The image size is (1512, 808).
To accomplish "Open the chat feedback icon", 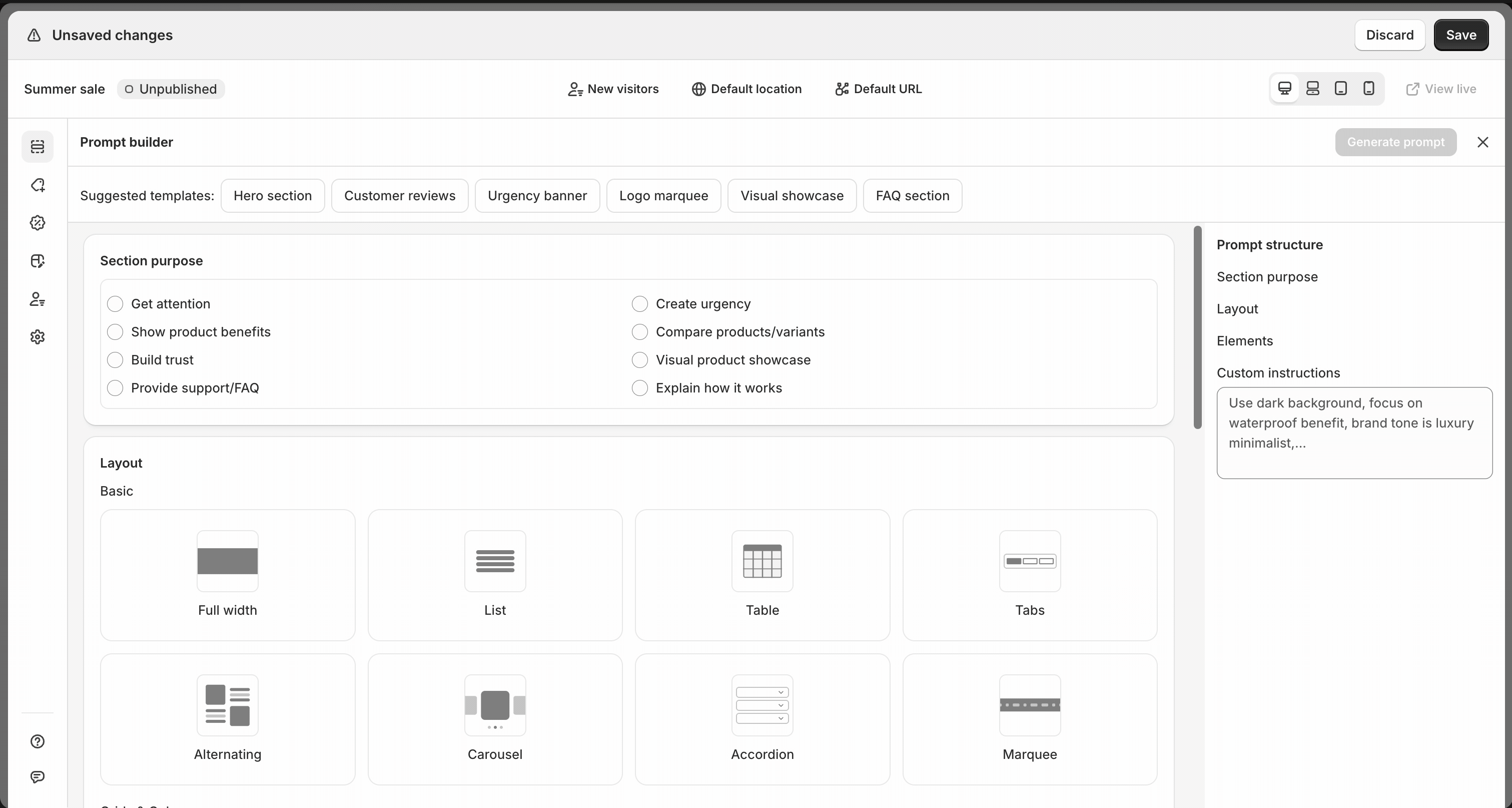I will (x=38, y=777).
